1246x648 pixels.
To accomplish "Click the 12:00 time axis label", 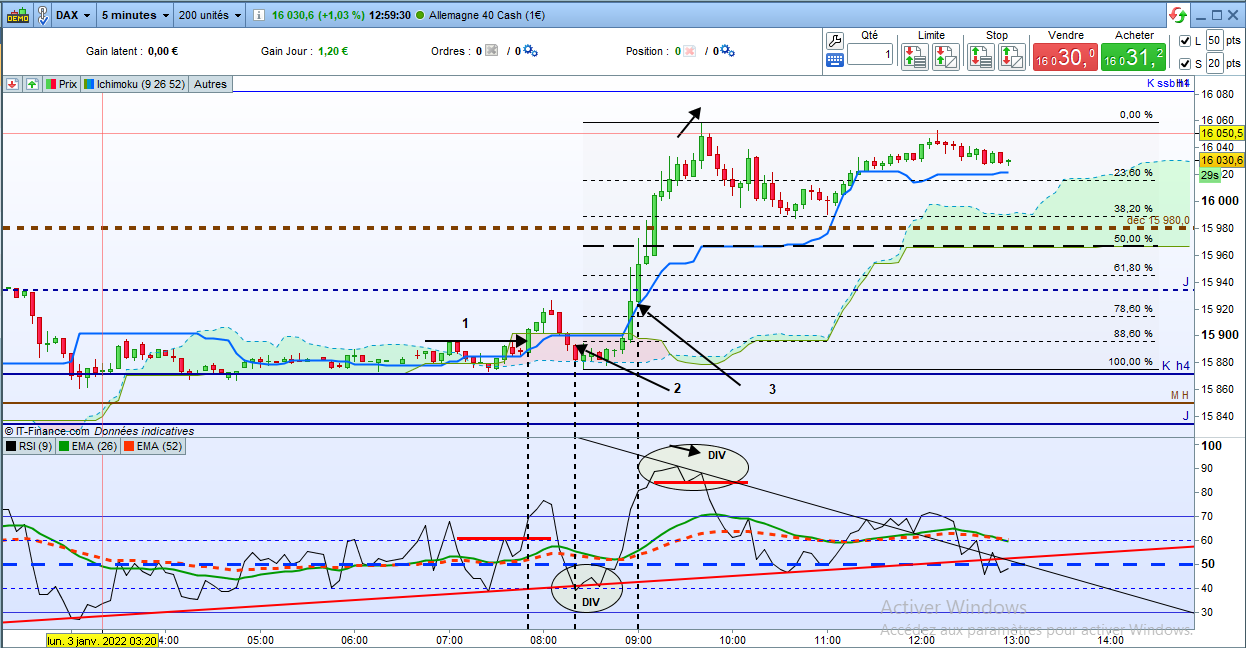I will (920, 639).
